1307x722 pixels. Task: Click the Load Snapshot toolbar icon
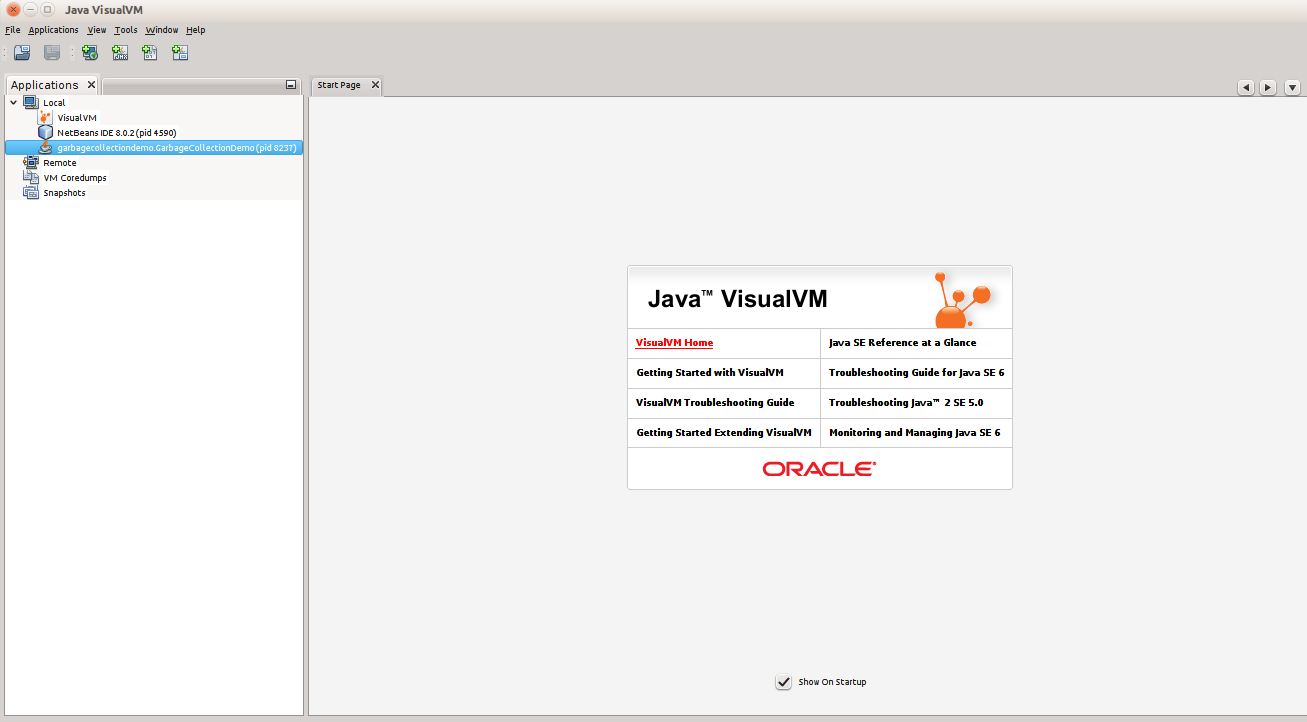[22, 53]
